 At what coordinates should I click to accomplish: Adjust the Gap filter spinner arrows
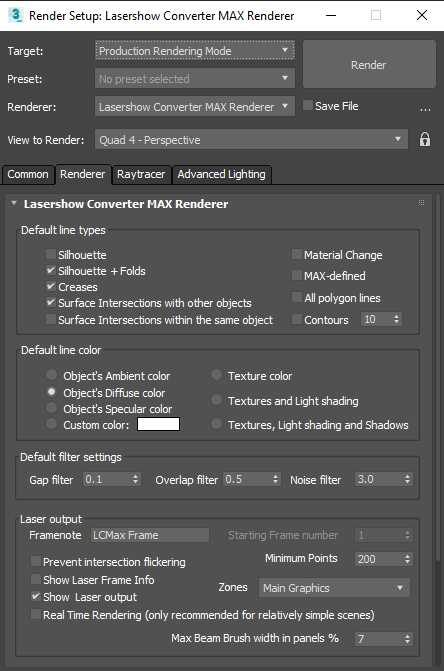click(x=135, y=479)
